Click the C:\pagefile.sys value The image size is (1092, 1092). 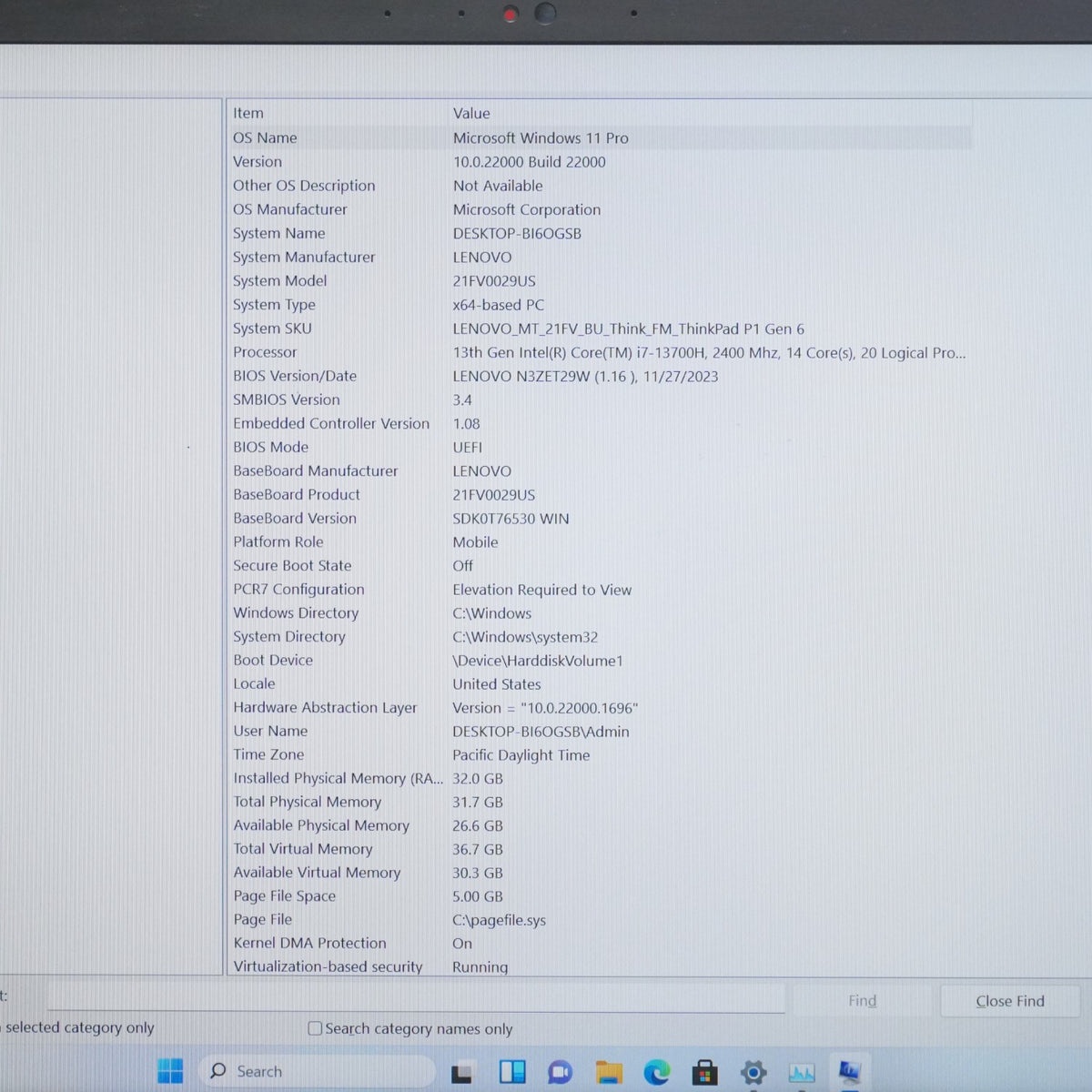click(499, 920)
